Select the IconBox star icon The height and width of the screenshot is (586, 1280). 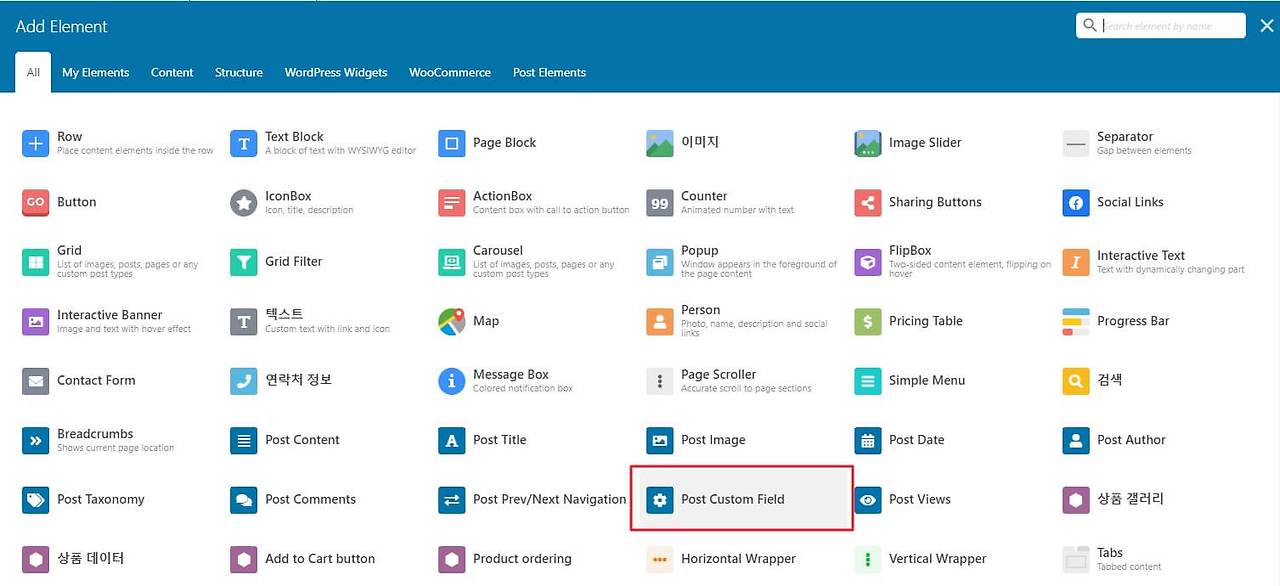tap(244, 202)
